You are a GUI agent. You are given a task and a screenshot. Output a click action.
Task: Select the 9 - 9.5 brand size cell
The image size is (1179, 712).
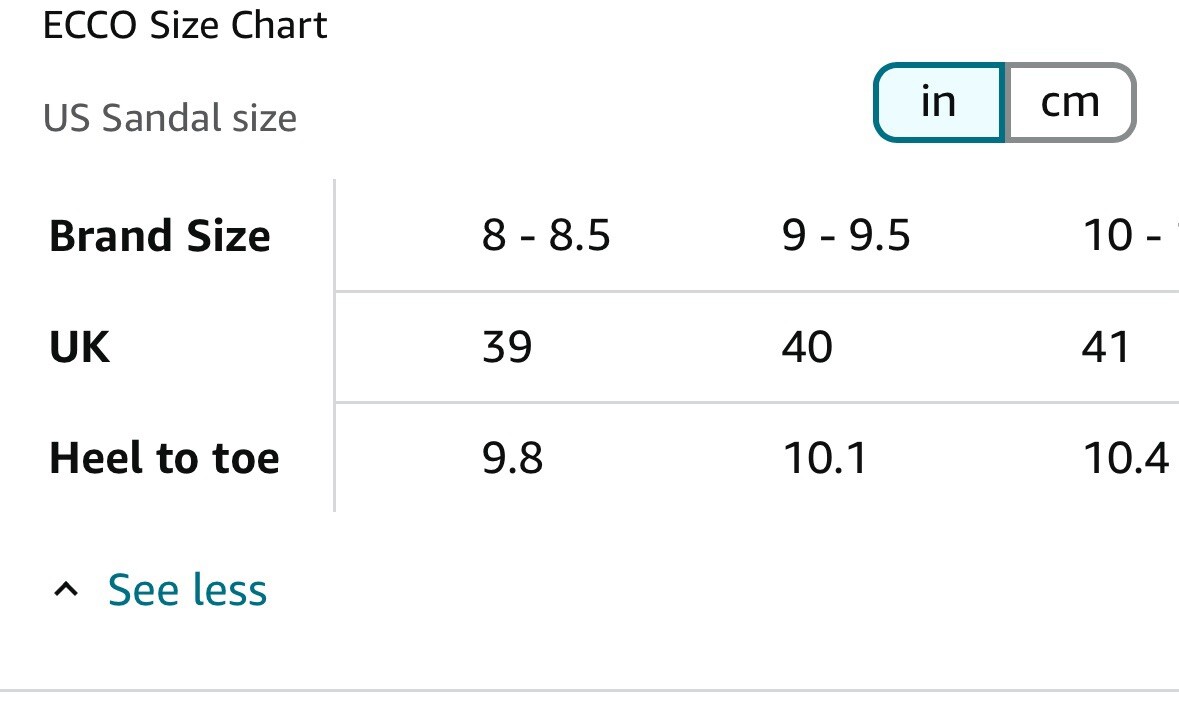click(x=846, y=235)
